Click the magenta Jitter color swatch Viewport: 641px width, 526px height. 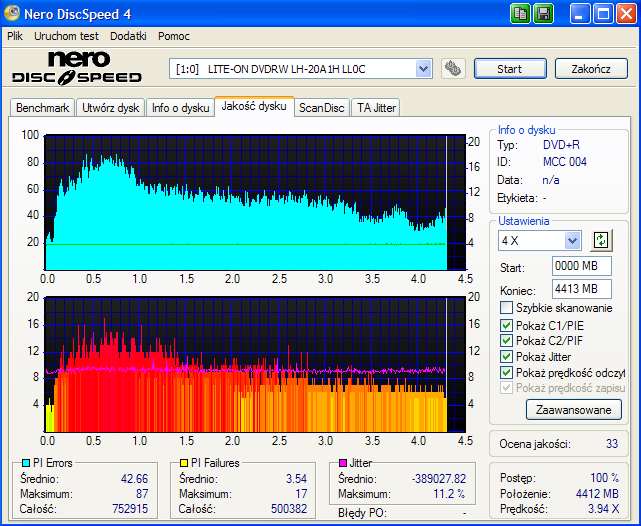tap(343, 463)
